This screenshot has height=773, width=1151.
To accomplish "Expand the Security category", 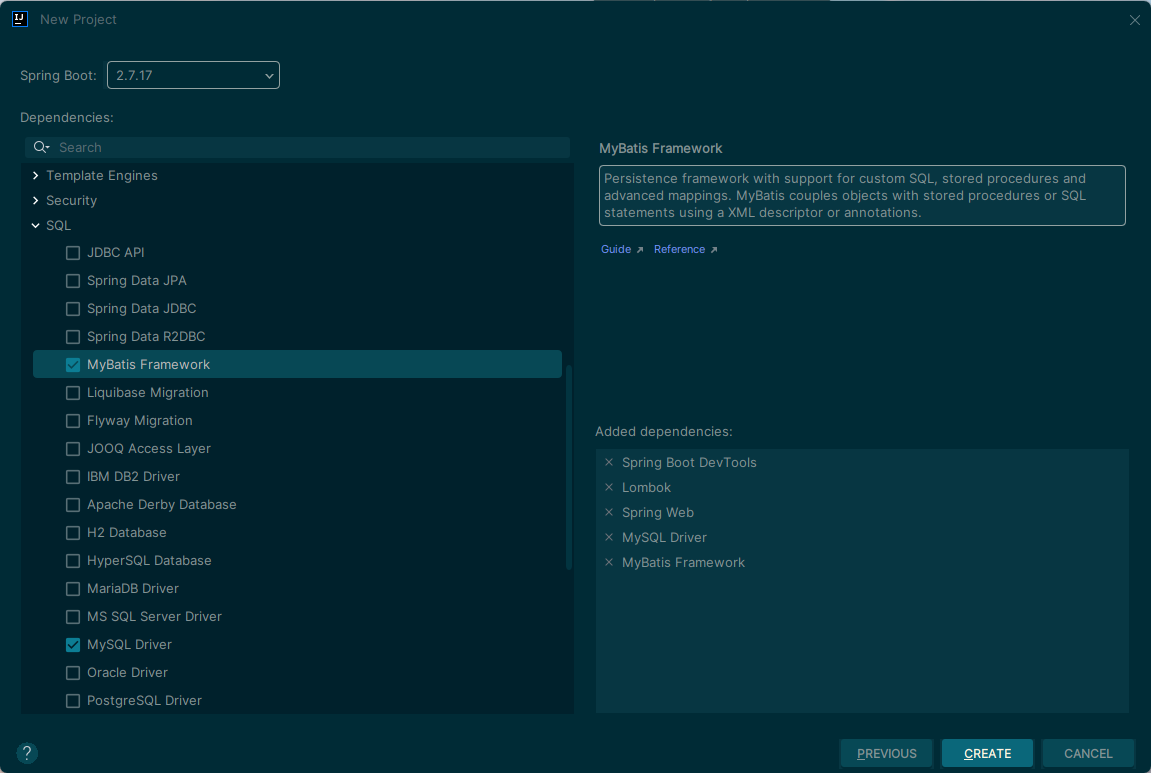I will (x=35, y=200).
